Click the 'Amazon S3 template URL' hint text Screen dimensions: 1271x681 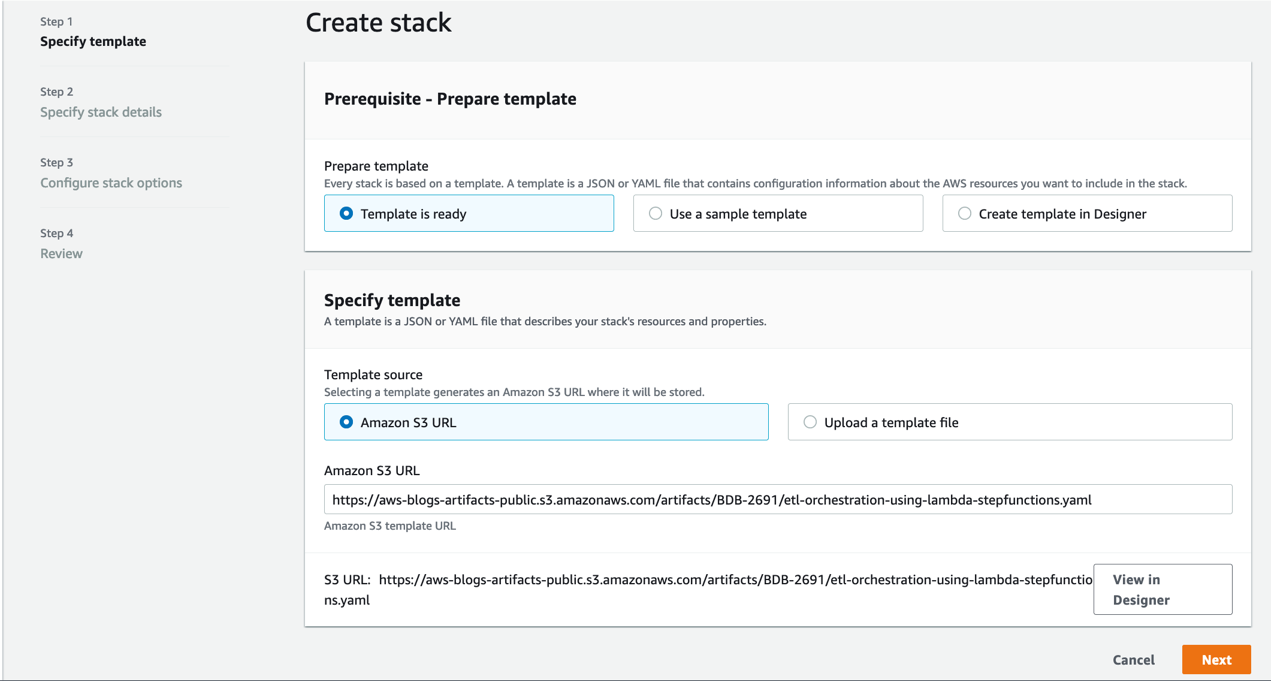[x=390, y=526]
